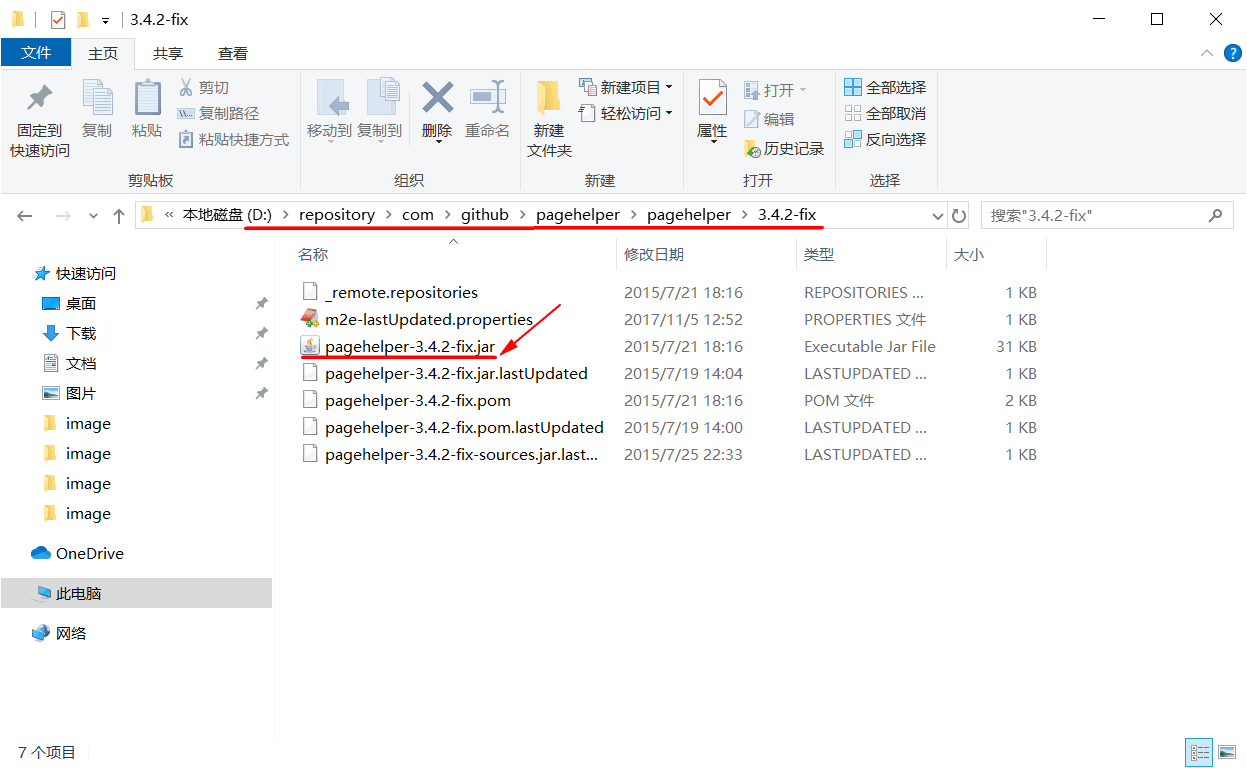
Task: Switch to Details view icon in status bar
Action: pyautogui.click(x=1199, y=752)
